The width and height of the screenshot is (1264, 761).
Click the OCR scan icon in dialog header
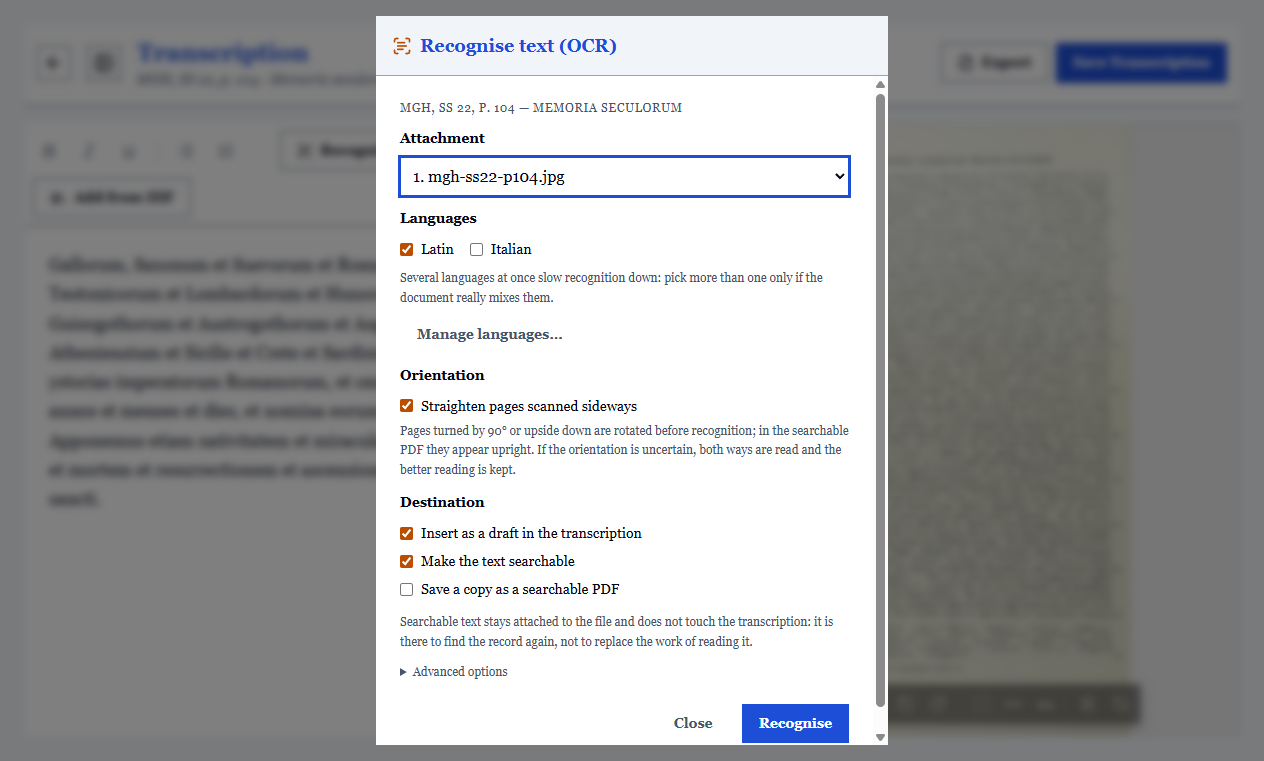pos(402,46)
